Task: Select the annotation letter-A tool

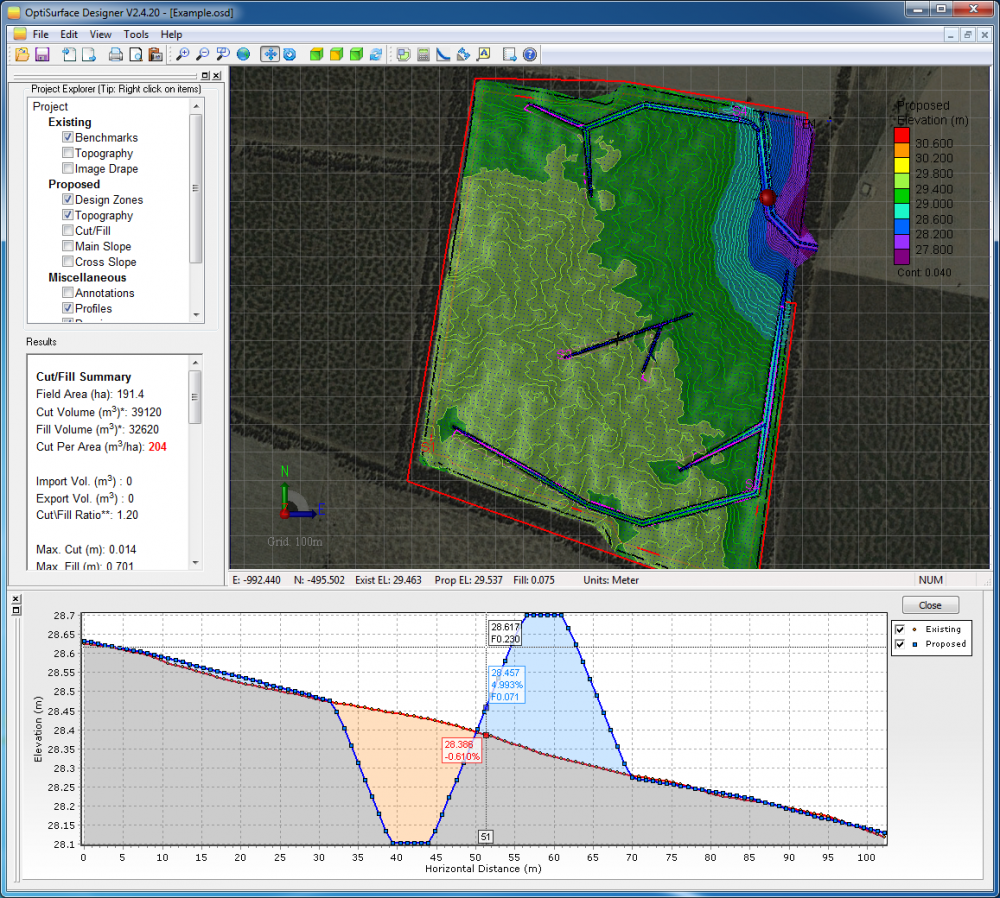Action: (x=483, y=55)
